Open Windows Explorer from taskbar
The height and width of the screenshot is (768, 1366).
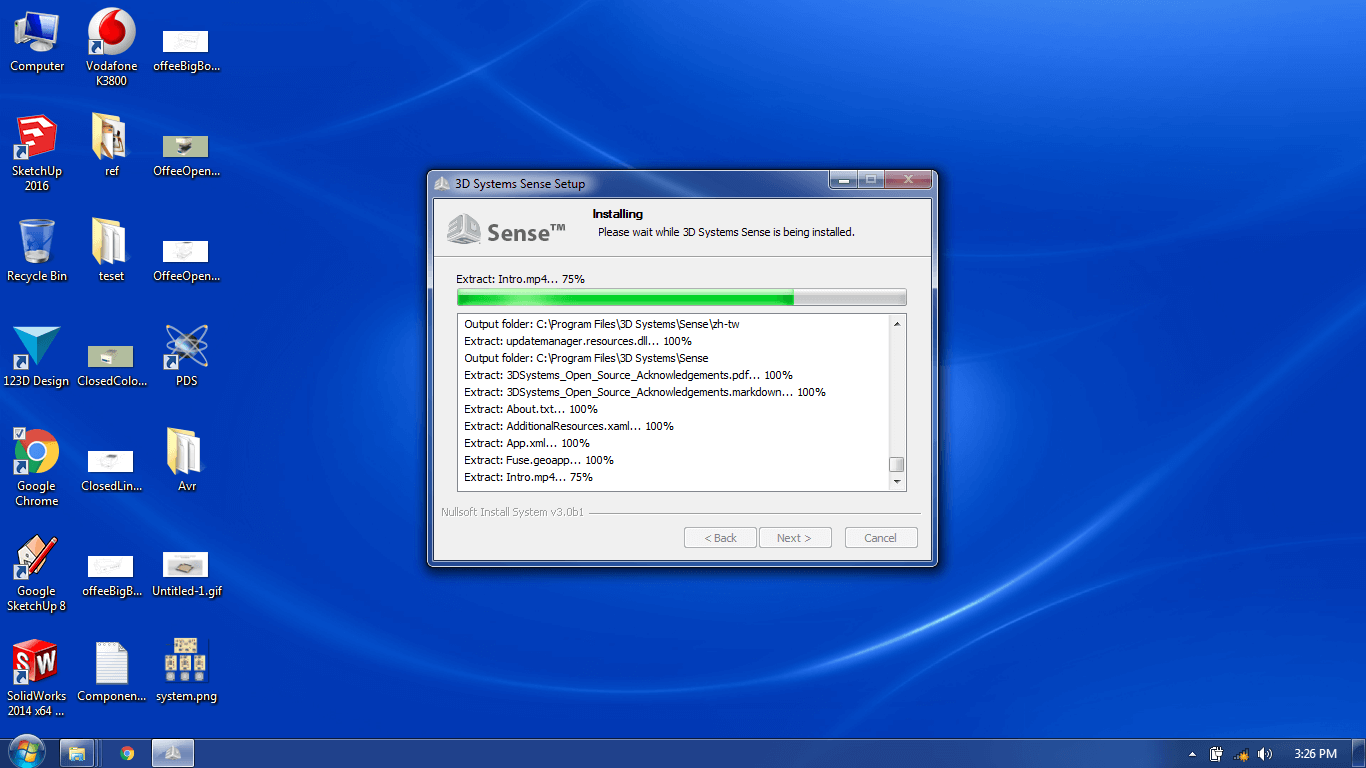[x=77, y=753]
